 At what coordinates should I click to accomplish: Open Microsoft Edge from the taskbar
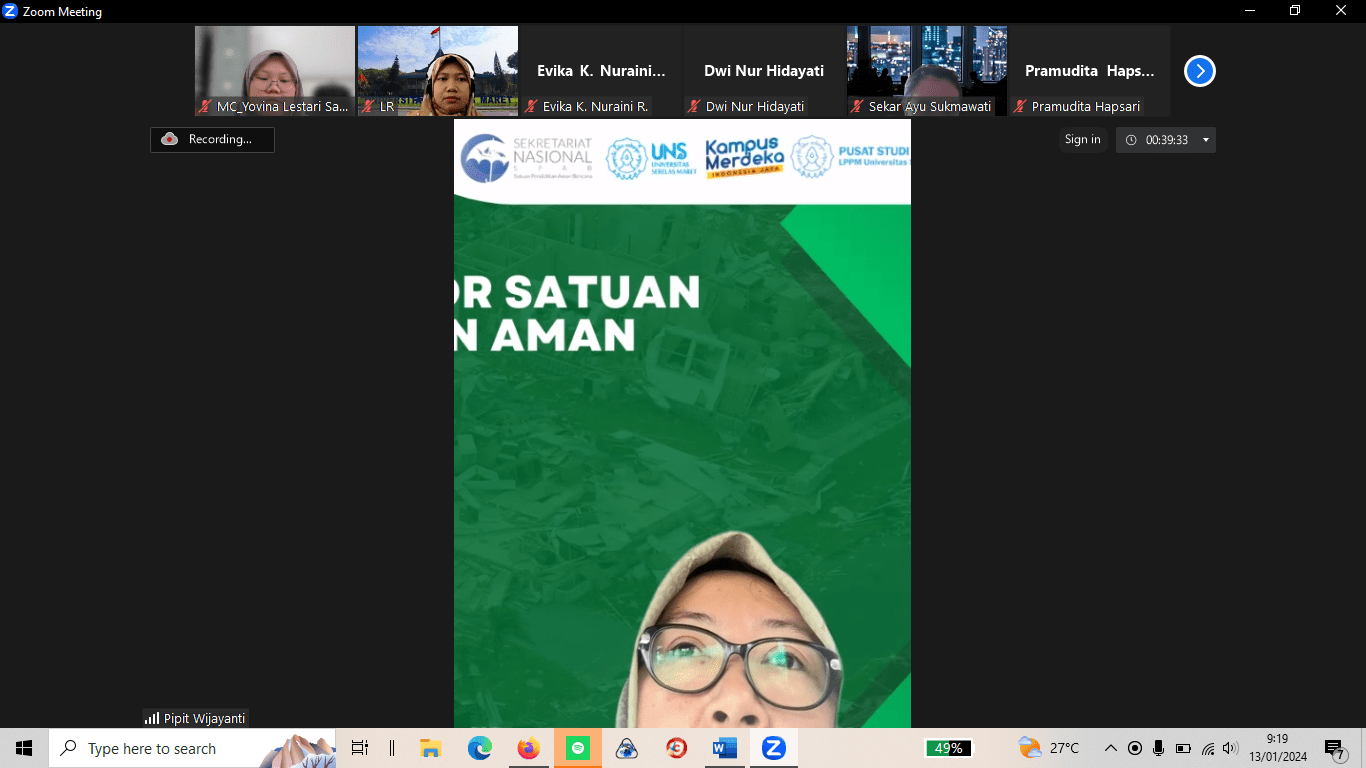click(480, 748)
